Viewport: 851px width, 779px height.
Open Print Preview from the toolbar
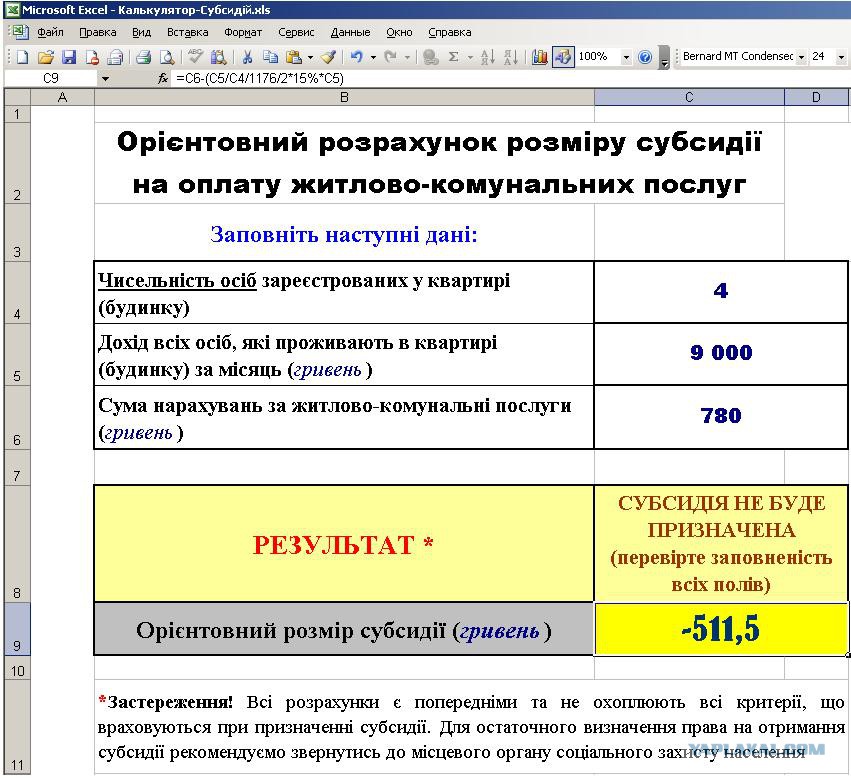(x=167, y=57)
